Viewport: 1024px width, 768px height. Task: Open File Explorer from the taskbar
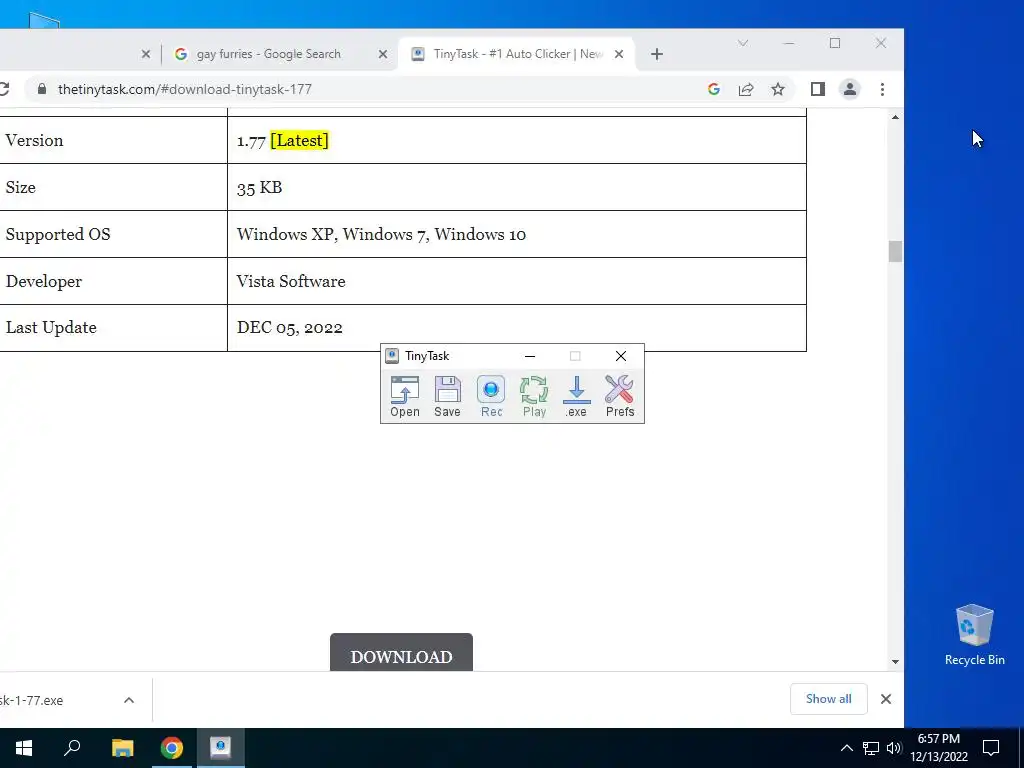click(122, 748)
